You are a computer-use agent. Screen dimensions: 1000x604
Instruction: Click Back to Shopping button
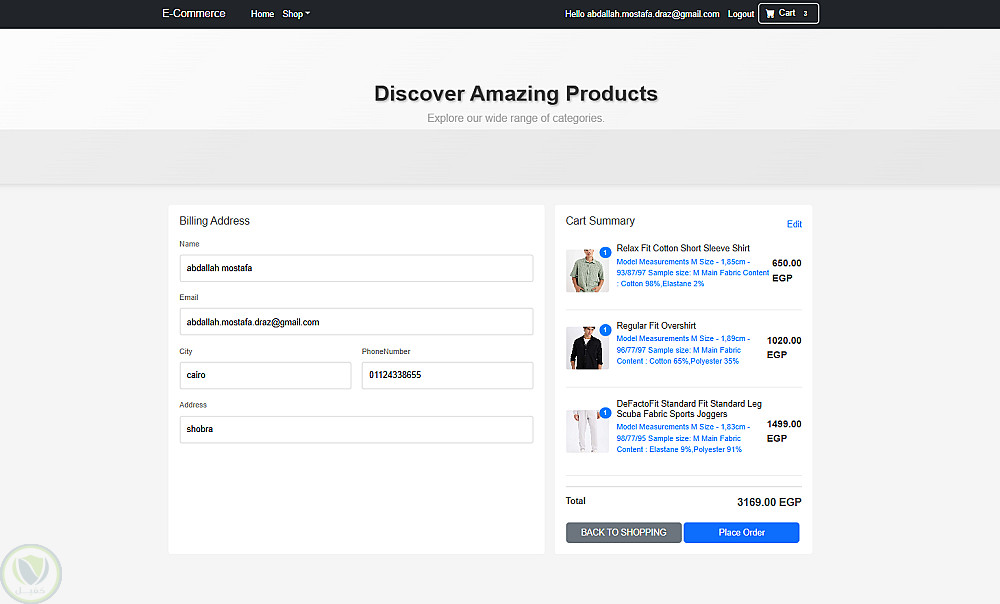[x=623, y=533]
